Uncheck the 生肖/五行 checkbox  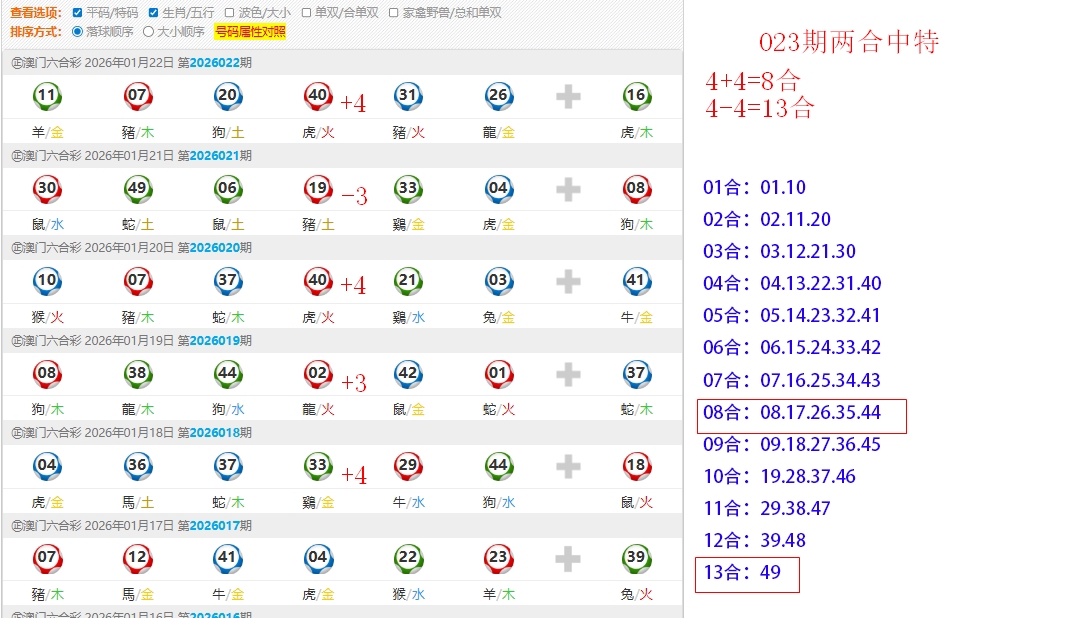pyautogui.click(x=153, y=13)
